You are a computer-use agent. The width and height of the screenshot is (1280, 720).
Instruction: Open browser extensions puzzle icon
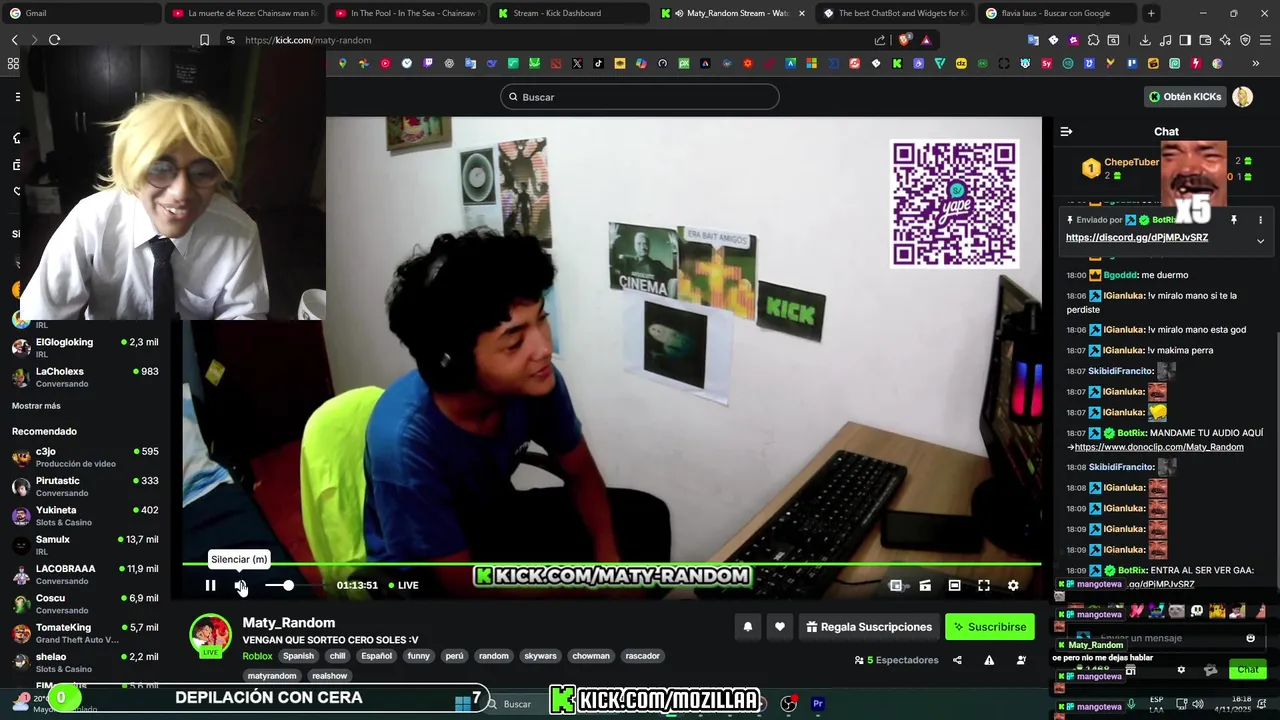[x=1093, y=40]
